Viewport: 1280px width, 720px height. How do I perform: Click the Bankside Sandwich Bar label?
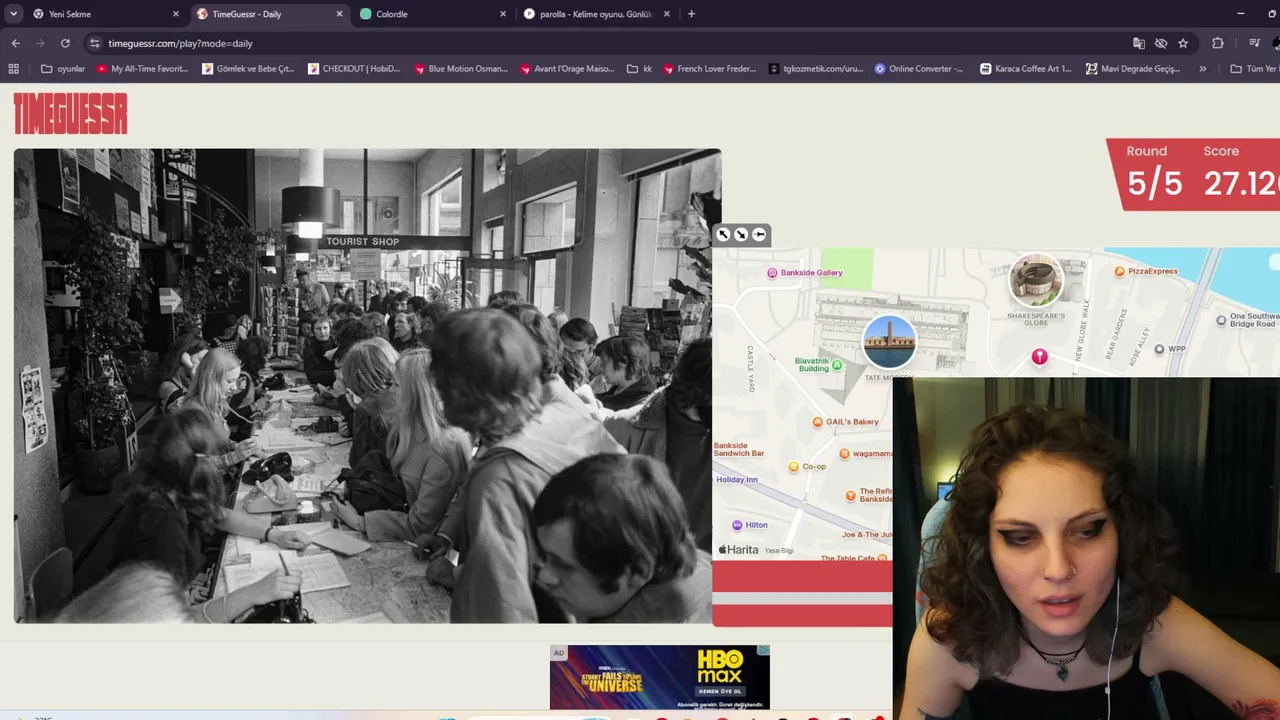[739, 449]
